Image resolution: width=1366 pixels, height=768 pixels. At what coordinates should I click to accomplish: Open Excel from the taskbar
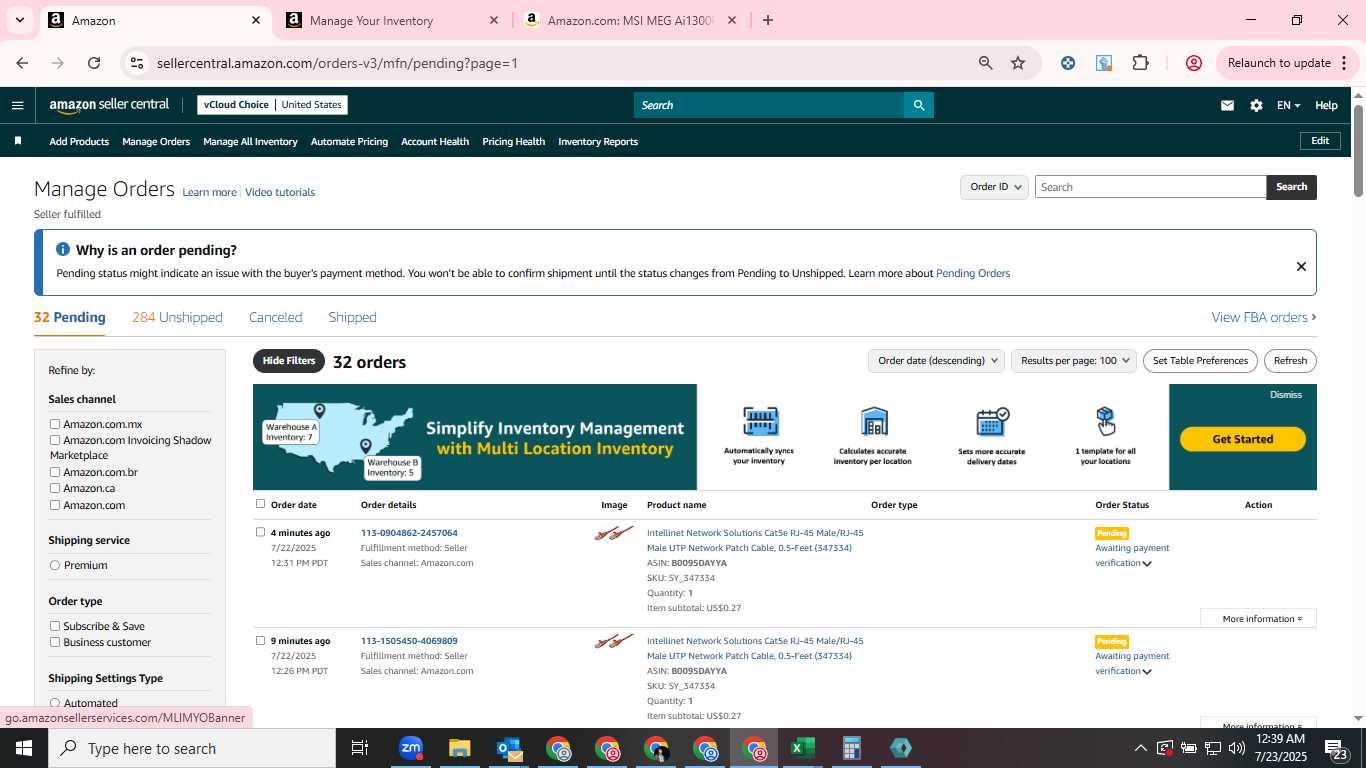pyautogui.click(x=802, y=748)
